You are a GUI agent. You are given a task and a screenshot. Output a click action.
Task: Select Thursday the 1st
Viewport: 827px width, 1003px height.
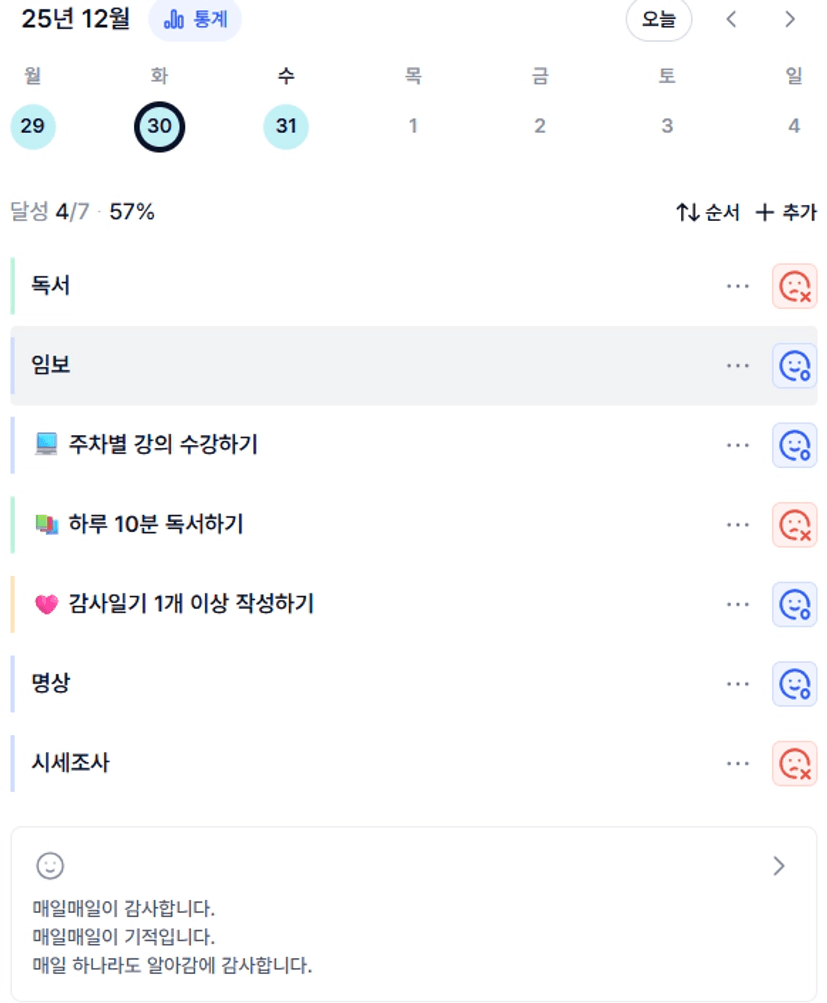click(x=413, y=126)
